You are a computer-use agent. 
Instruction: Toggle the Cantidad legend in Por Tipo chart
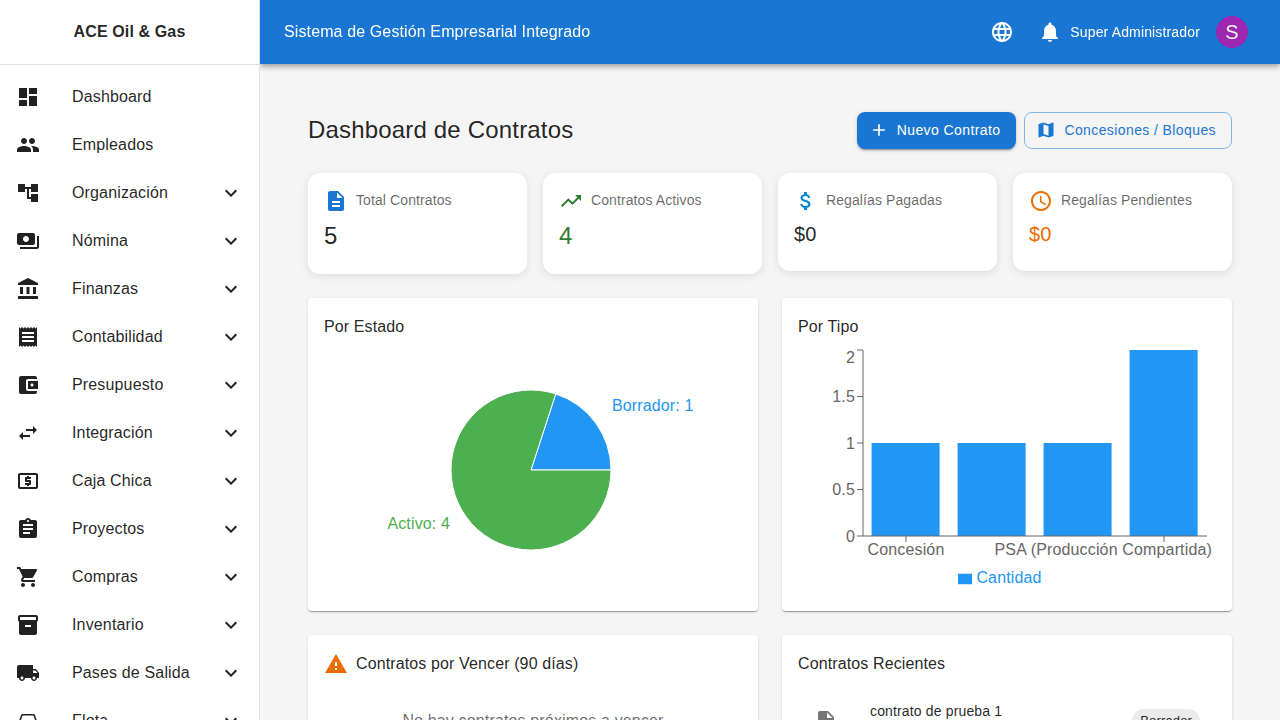(999, 578)
